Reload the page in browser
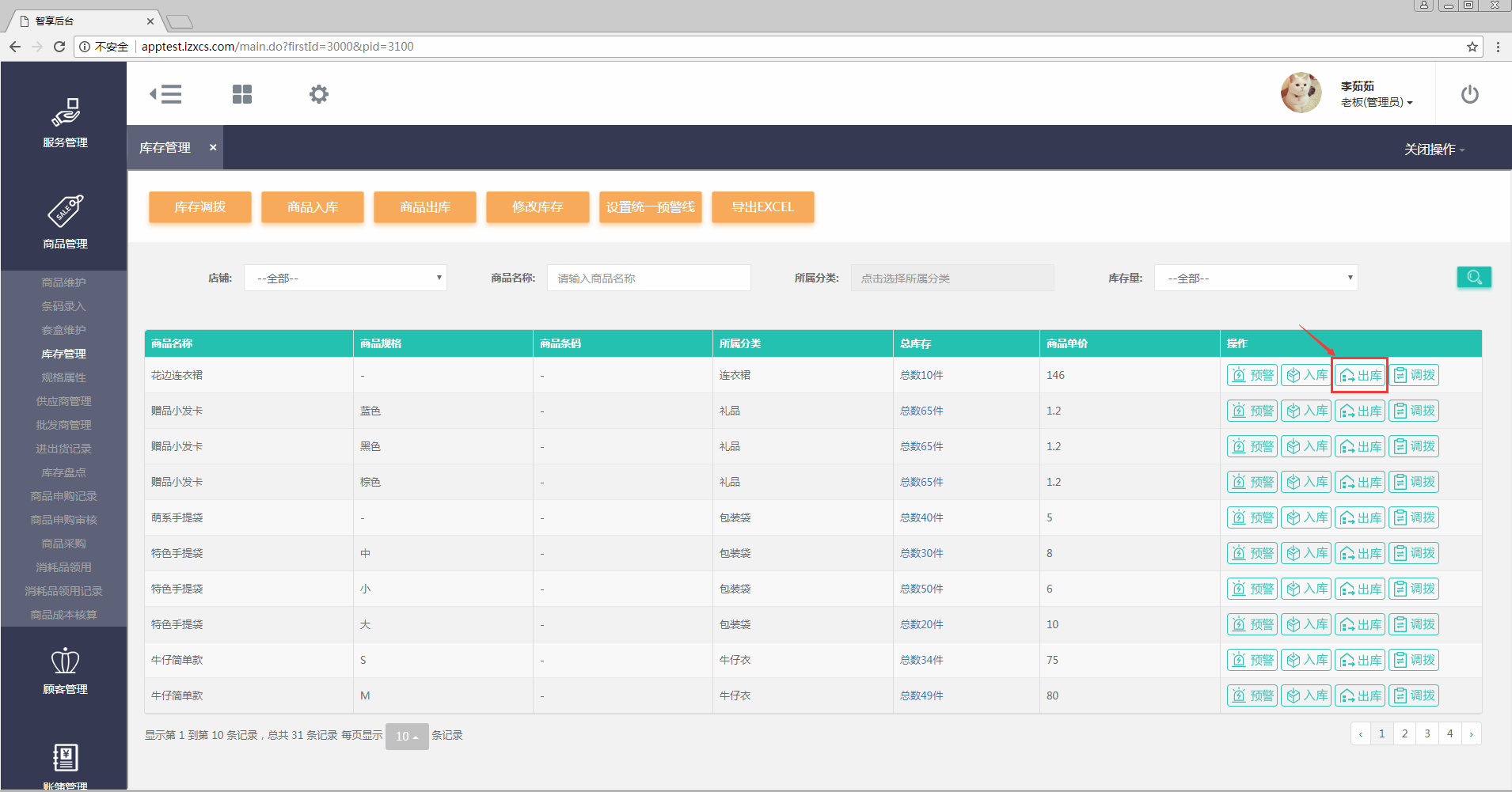Screen dimensions: 1512x792 click(x=59, y=47)
